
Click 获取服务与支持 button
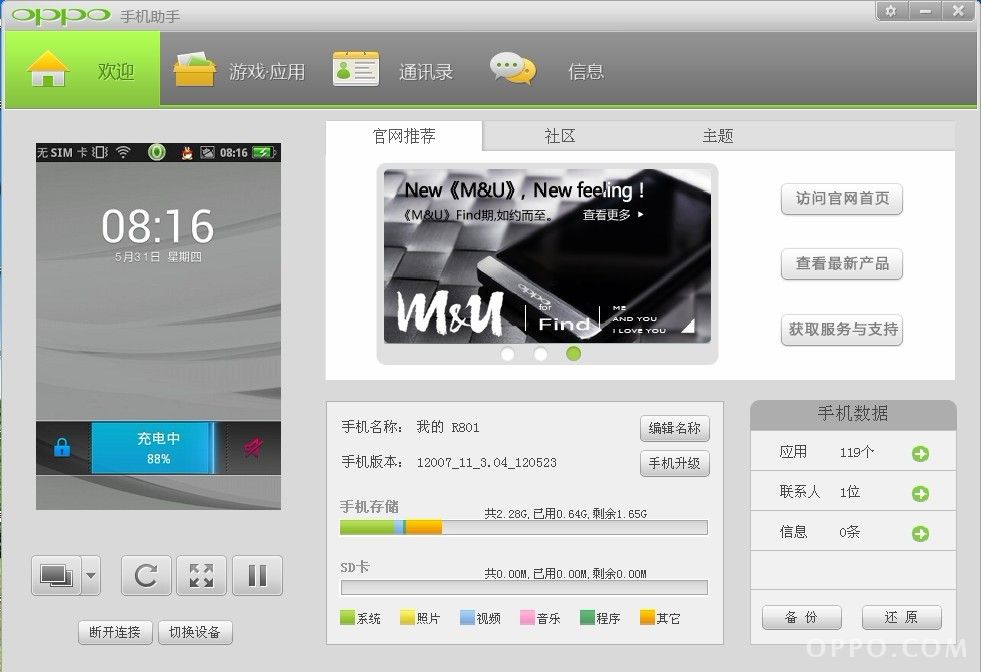point(841,329)
